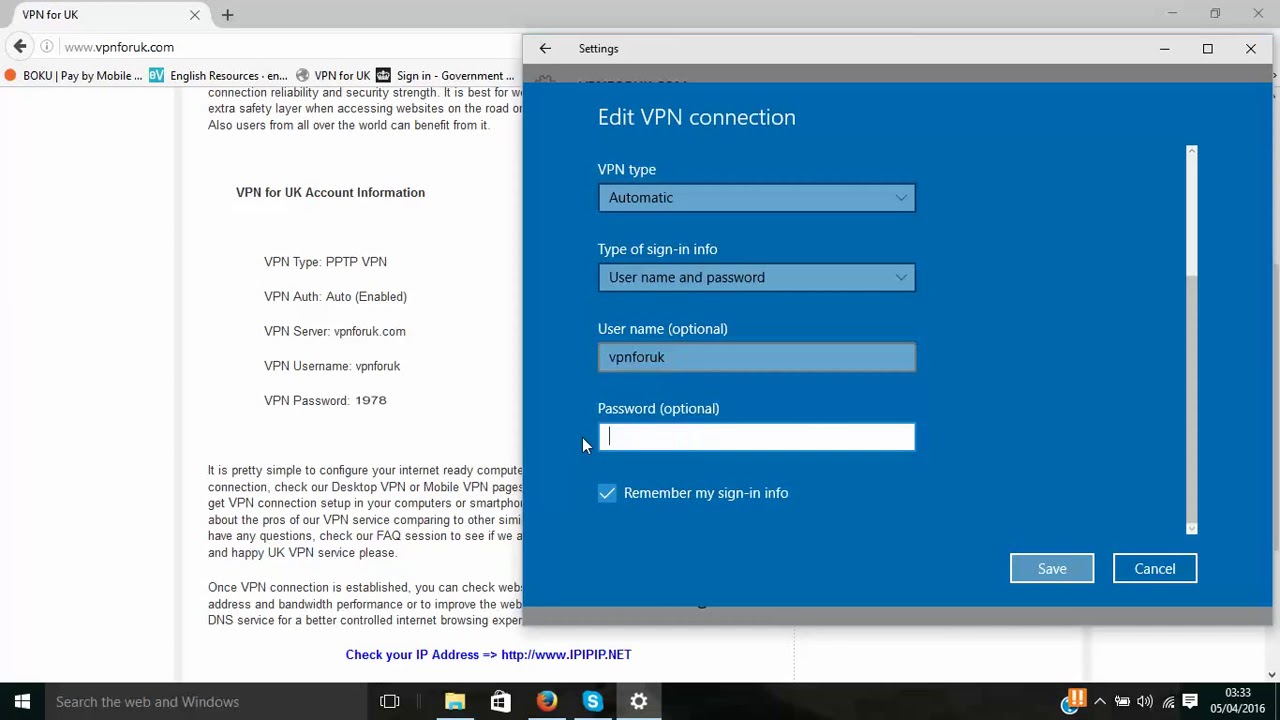Image resolution: width=1280 pixels, height=720 pixels.
Task: Click the VPN Type: PPTP VPN text
Action: pyautogui.click(x=325, y=262)
